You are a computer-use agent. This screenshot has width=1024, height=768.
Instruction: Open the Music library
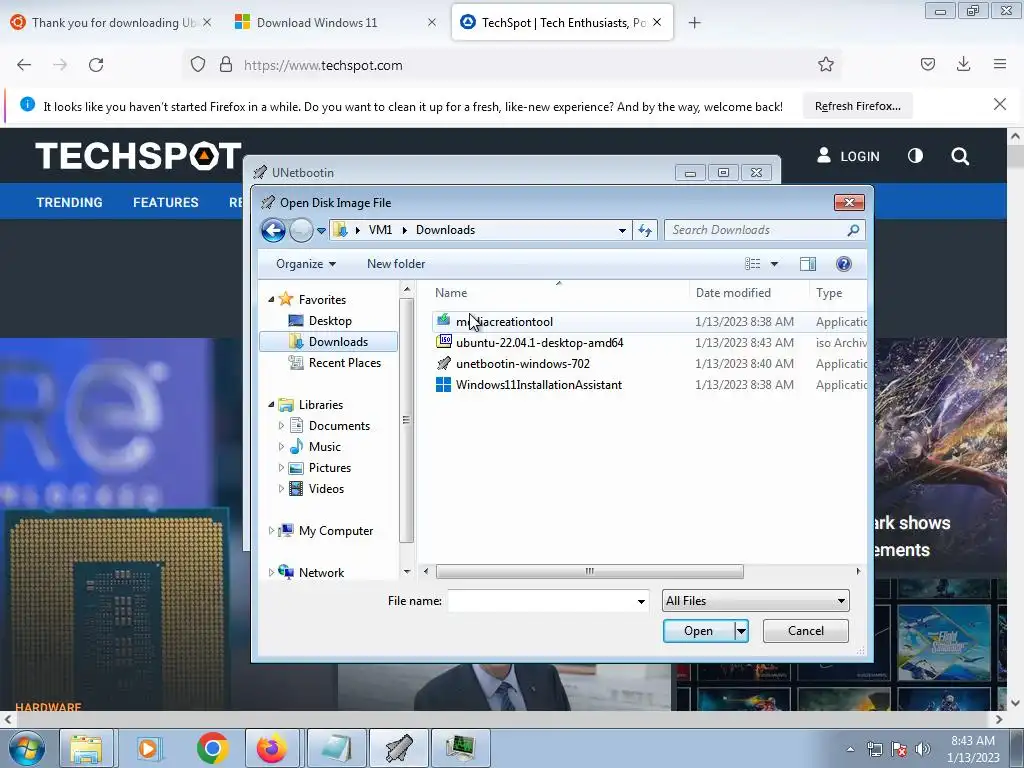click(x=325, y=447)
